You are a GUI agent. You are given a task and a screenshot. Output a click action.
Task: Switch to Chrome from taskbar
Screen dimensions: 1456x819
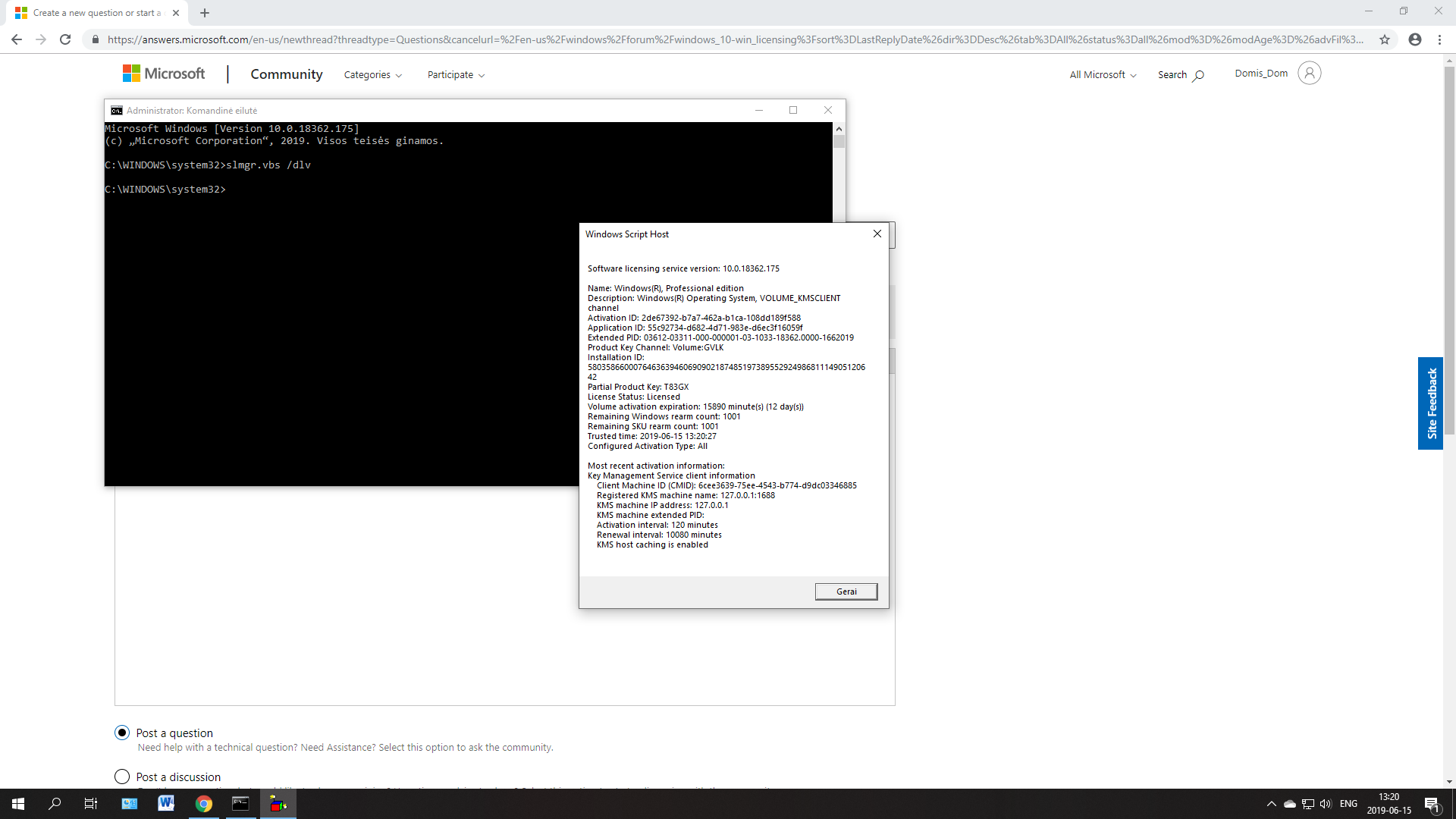pos(203,804)
